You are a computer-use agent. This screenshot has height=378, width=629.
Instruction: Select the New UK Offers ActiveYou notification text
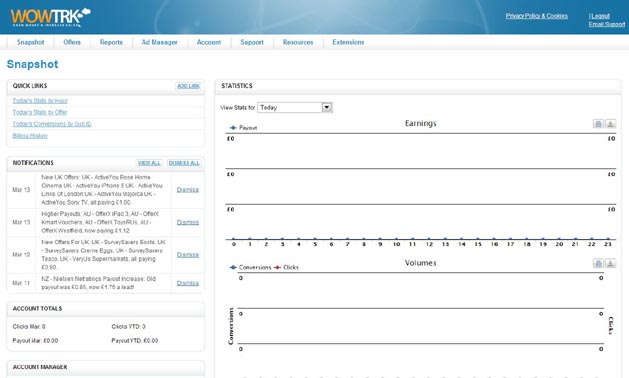[x=102, y=190]
